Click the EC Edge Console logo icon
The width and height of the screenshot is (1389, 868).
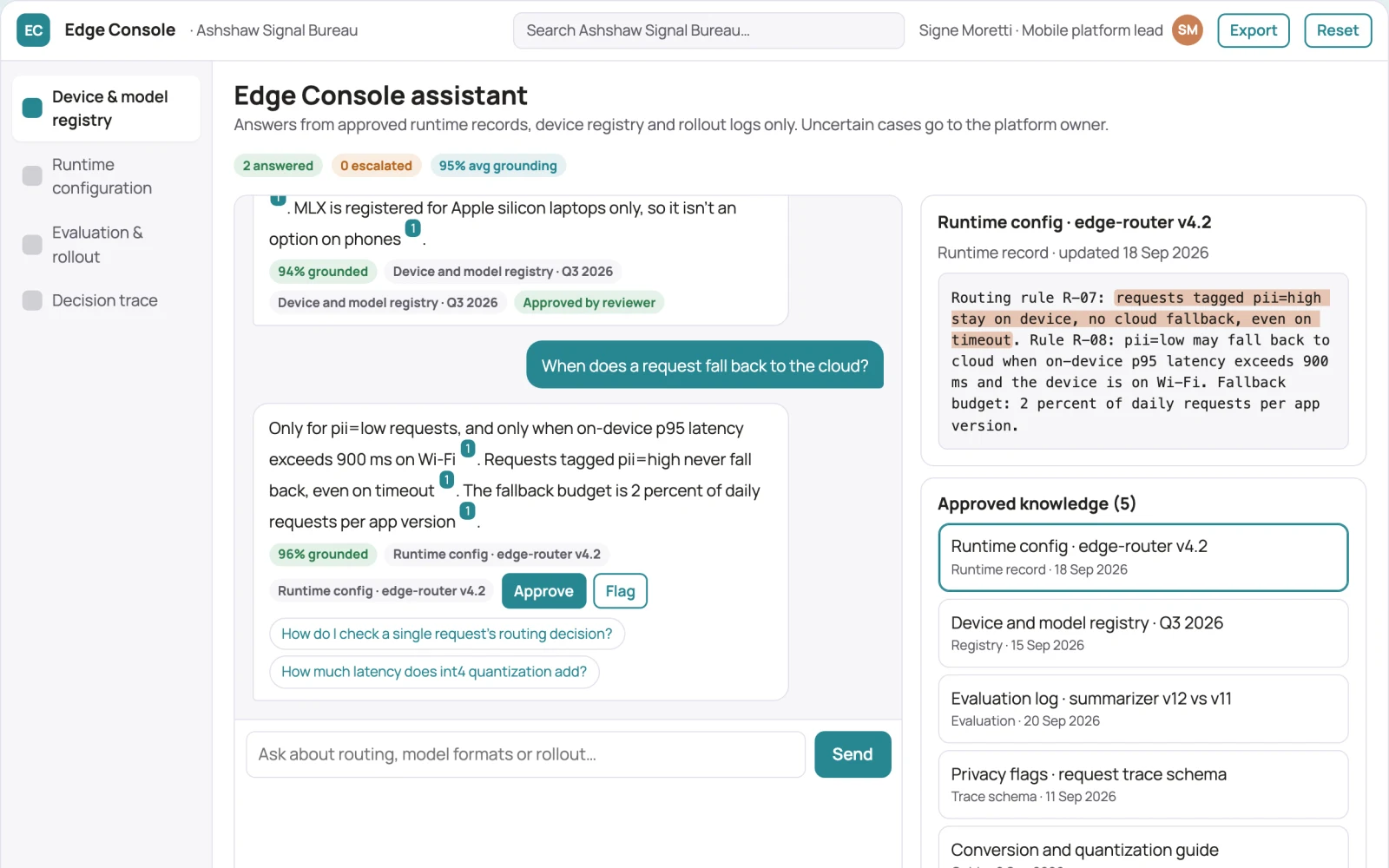33,30
